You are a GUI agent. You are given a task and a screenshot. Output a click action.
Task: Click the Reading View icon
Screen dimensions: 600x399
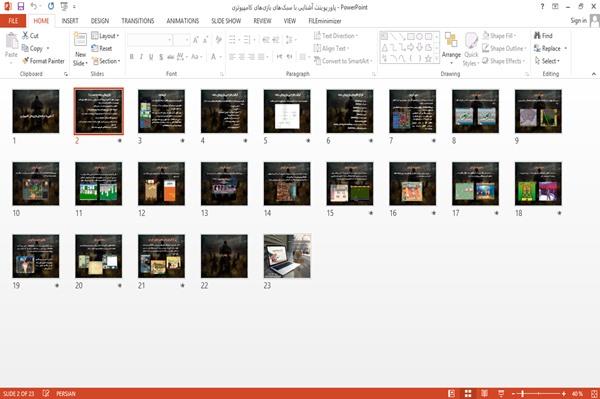(484, 393)
